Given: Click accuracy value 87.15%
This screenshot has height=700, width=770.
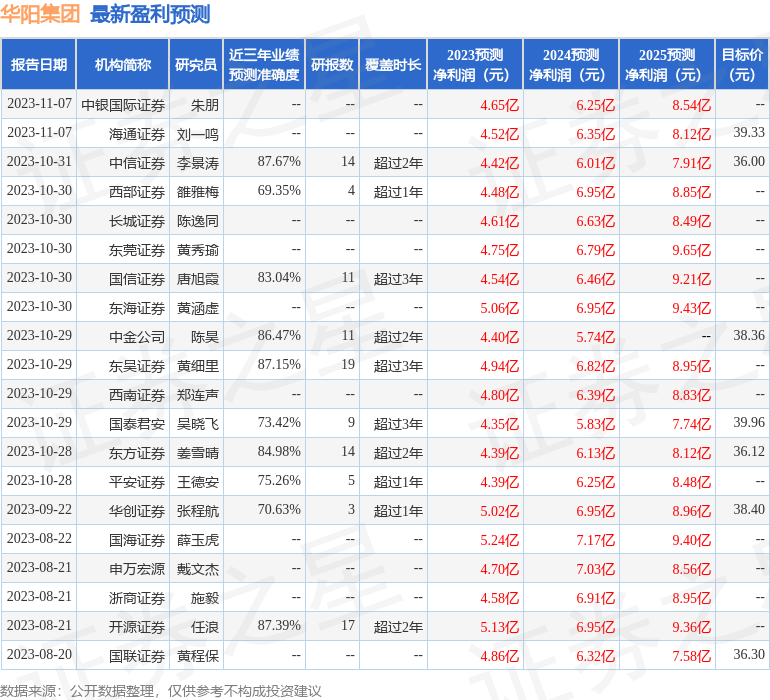Looking at the screenshot, I should 279,364.
